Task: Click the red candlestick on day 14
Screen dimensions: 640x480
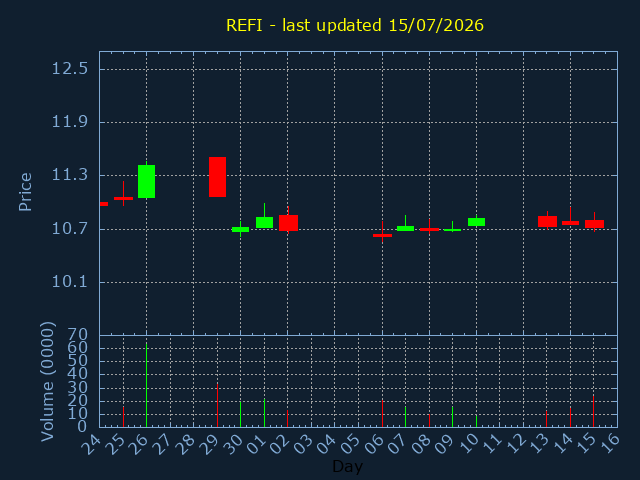Action: (571, 223)
